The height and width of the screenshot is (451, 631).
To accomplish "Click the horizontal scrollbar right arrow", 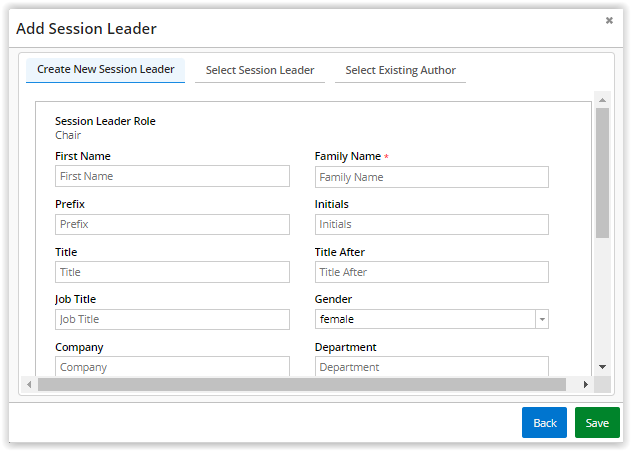I will pyautogui.click(x=586, y=385).
